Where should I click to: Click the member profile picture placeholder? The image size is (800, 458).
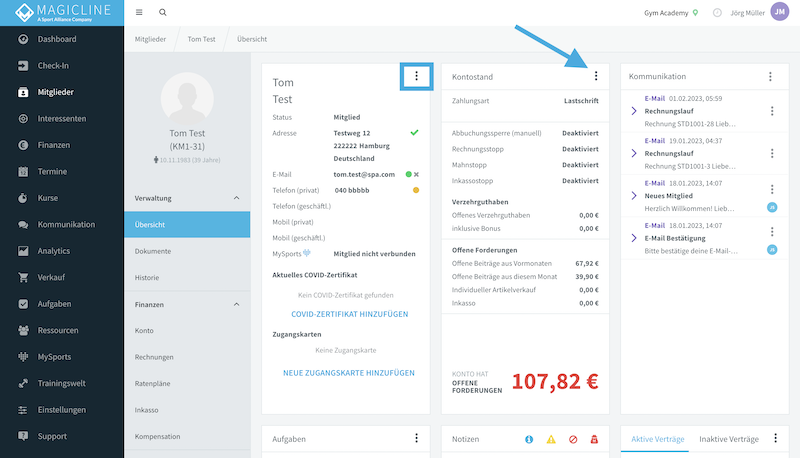coord(187,97)
